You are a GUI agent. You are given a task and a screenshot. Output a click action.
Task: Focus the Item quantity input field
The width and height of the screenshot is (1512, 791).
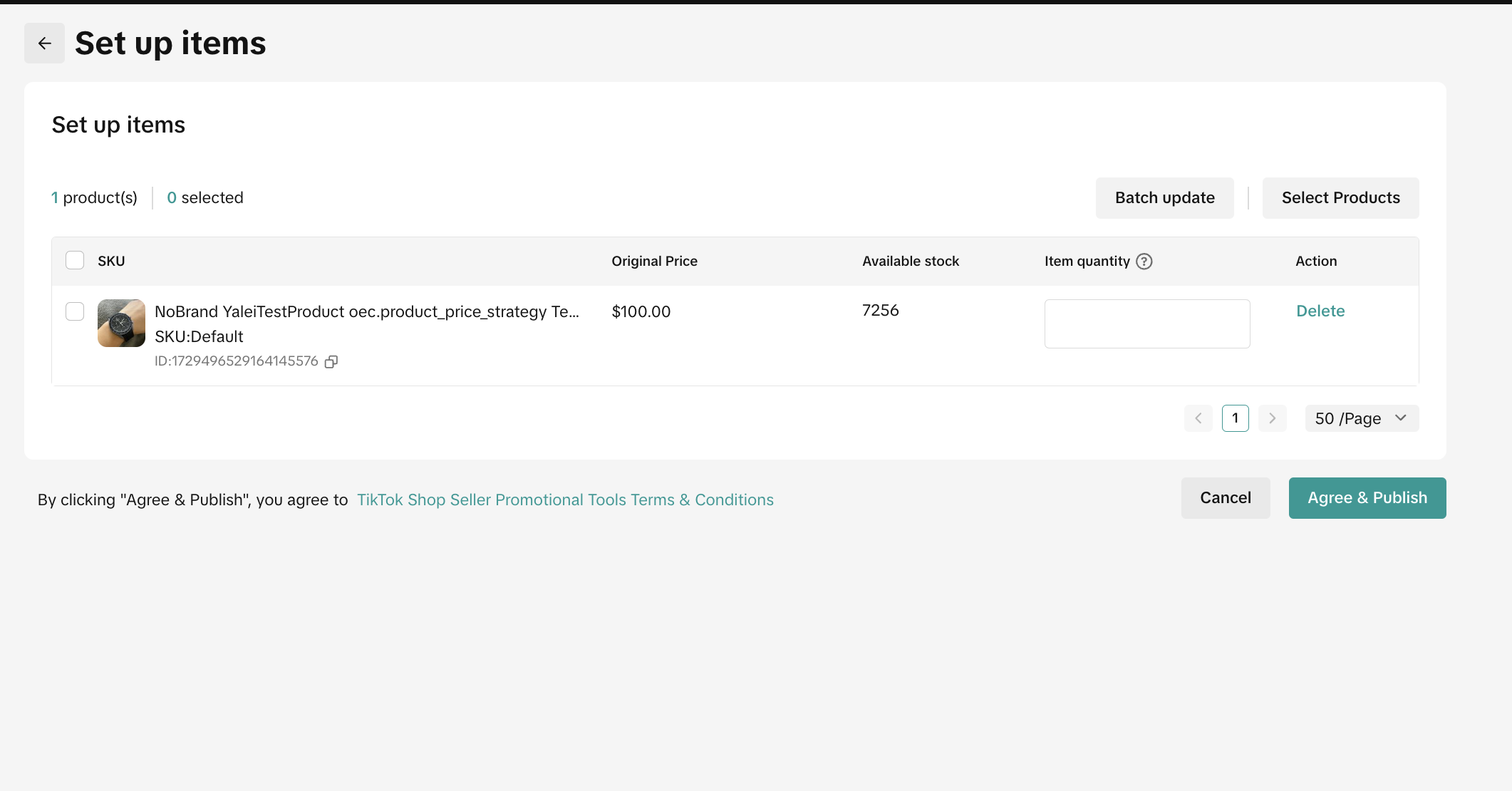pos(1146,324)
